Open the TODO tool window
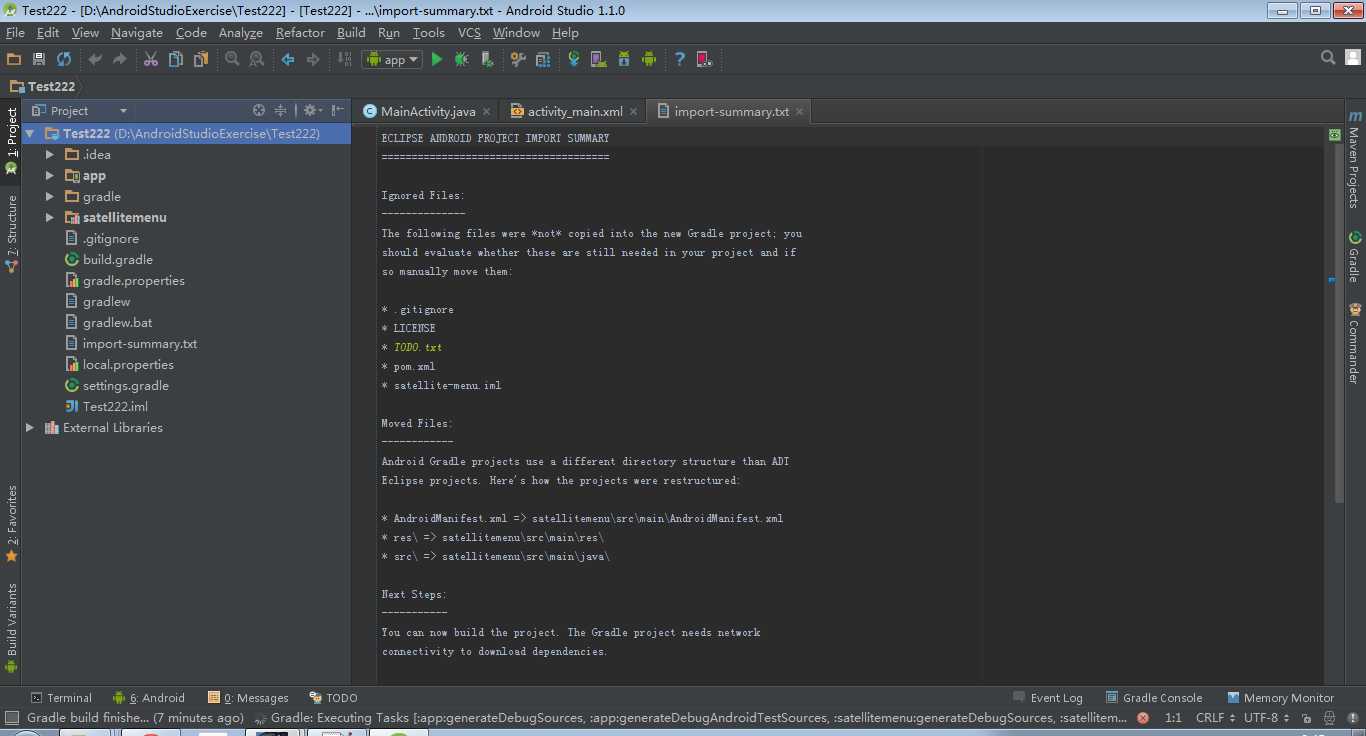Screen dimensions: 1366x736 pos(333,698)
